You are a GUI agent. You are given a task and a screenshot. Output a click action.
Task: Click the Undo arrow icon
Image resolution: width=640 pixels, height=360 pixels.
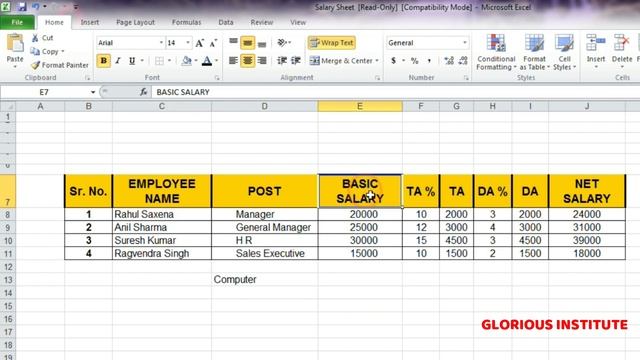click(x=36, y=7)
